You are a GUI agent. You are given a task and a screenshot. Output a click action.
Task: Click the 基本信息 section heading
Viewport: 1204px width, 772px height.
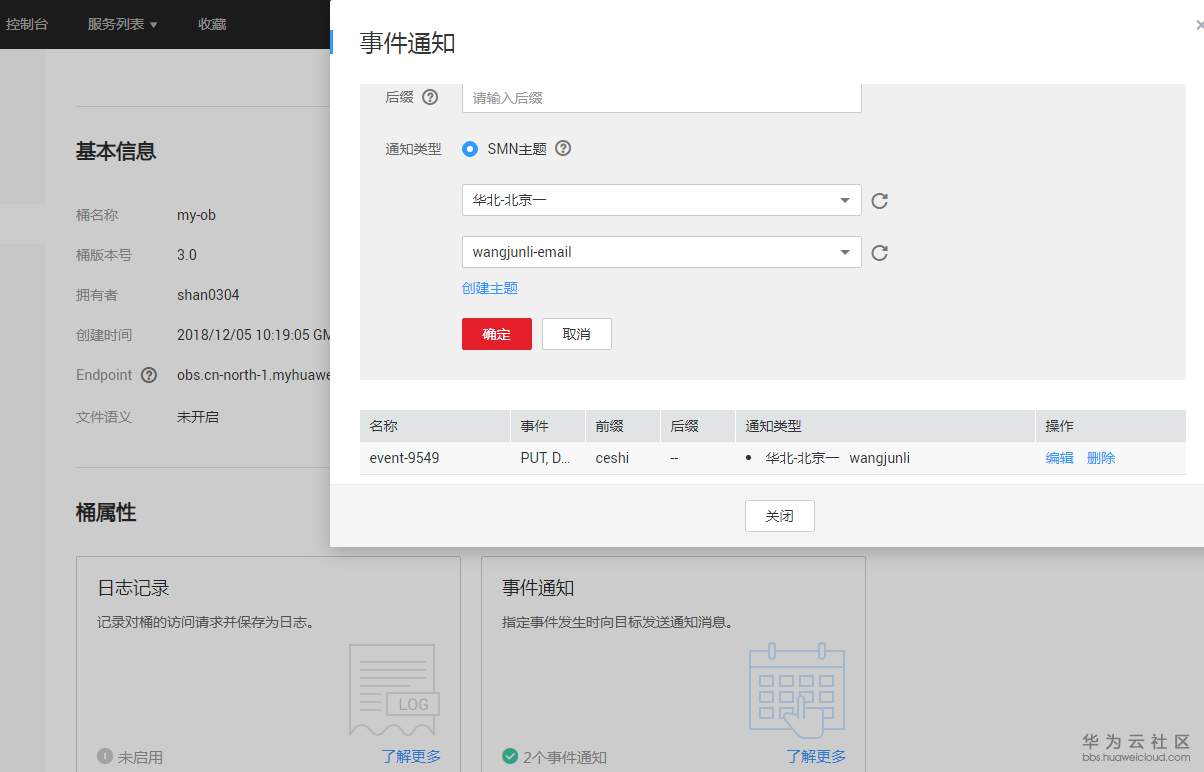click(116, 151)
